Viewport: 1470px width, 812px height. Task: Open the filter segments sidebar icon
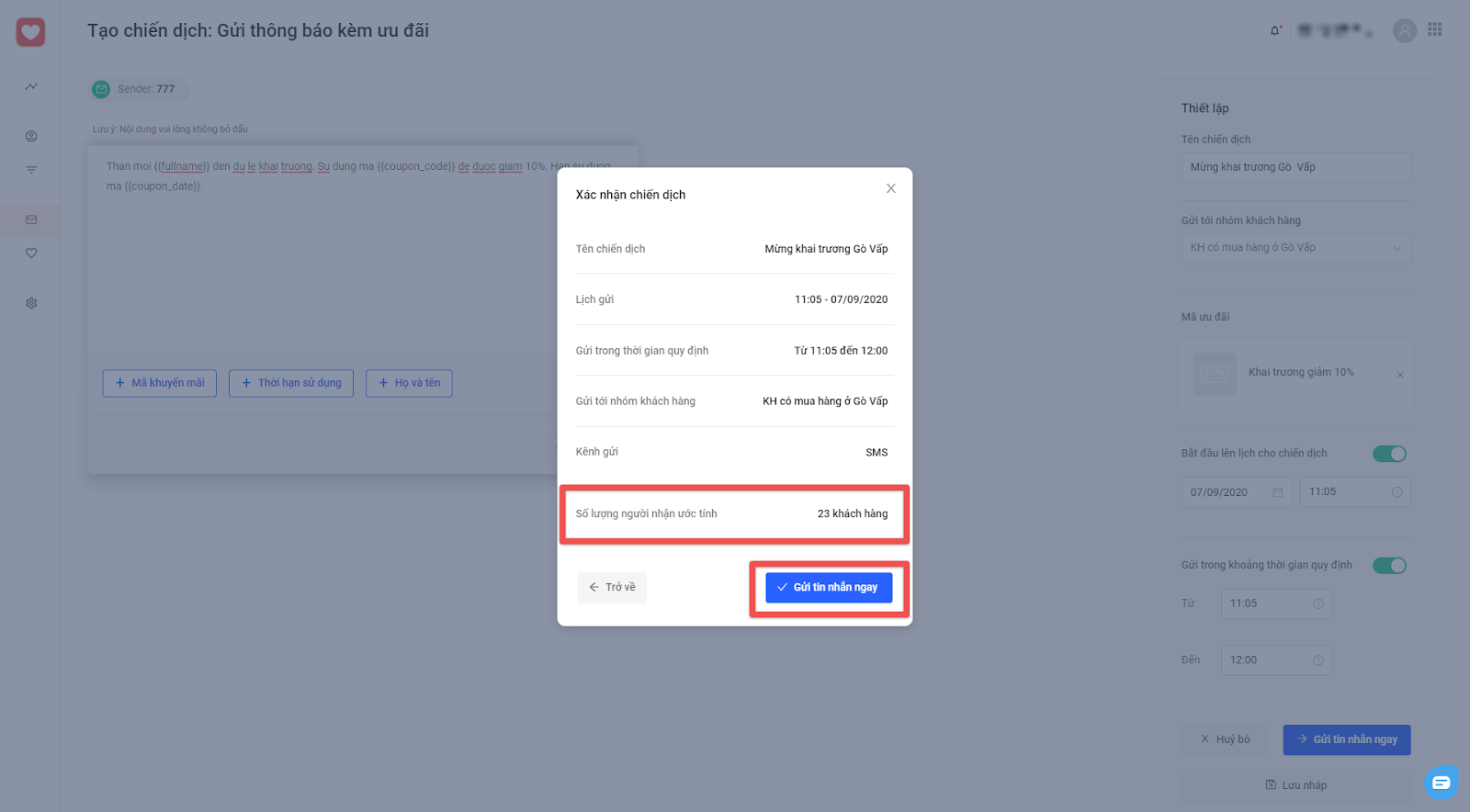coord(31,170)
